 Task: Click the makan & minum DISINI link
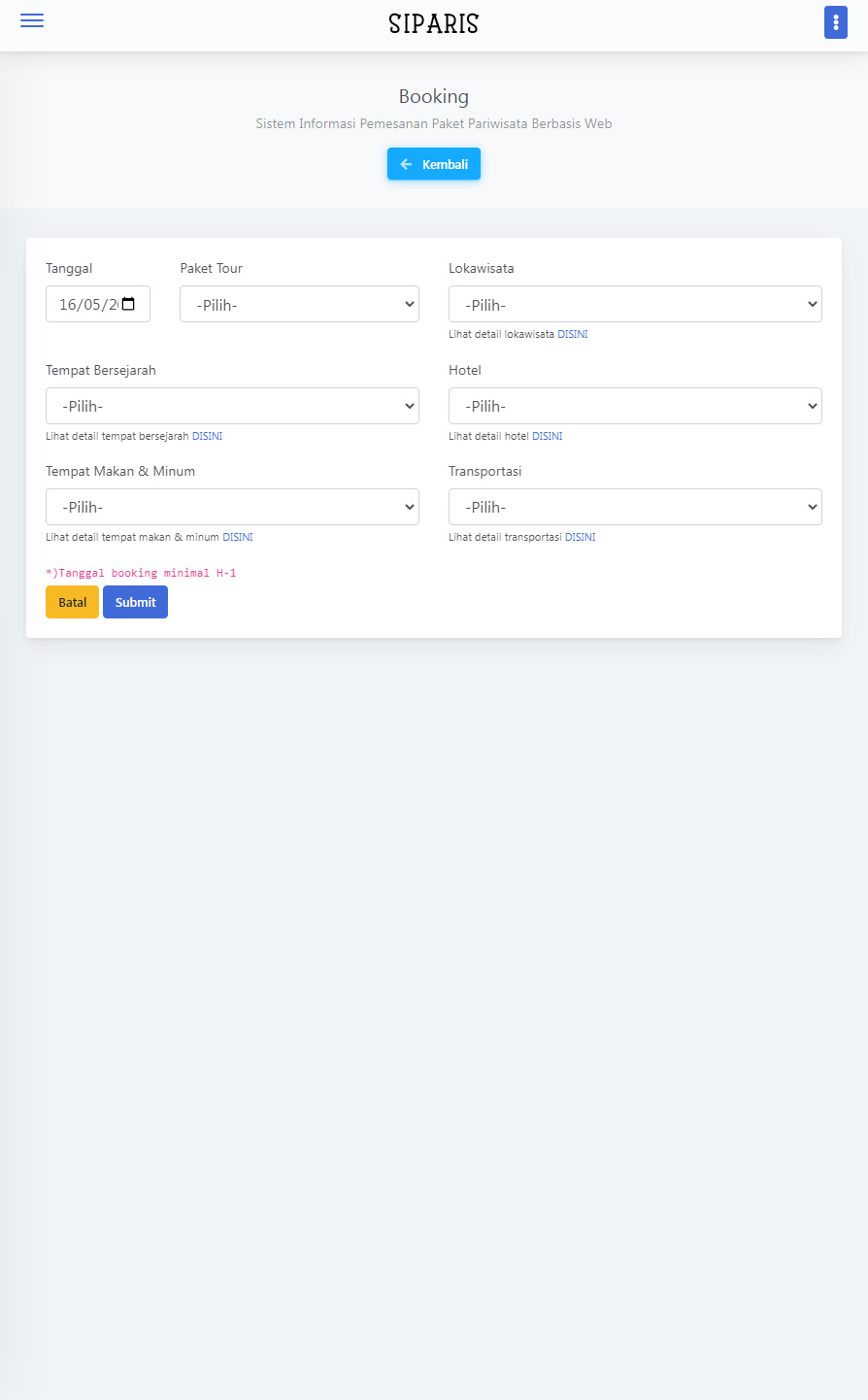pos(238,537)
